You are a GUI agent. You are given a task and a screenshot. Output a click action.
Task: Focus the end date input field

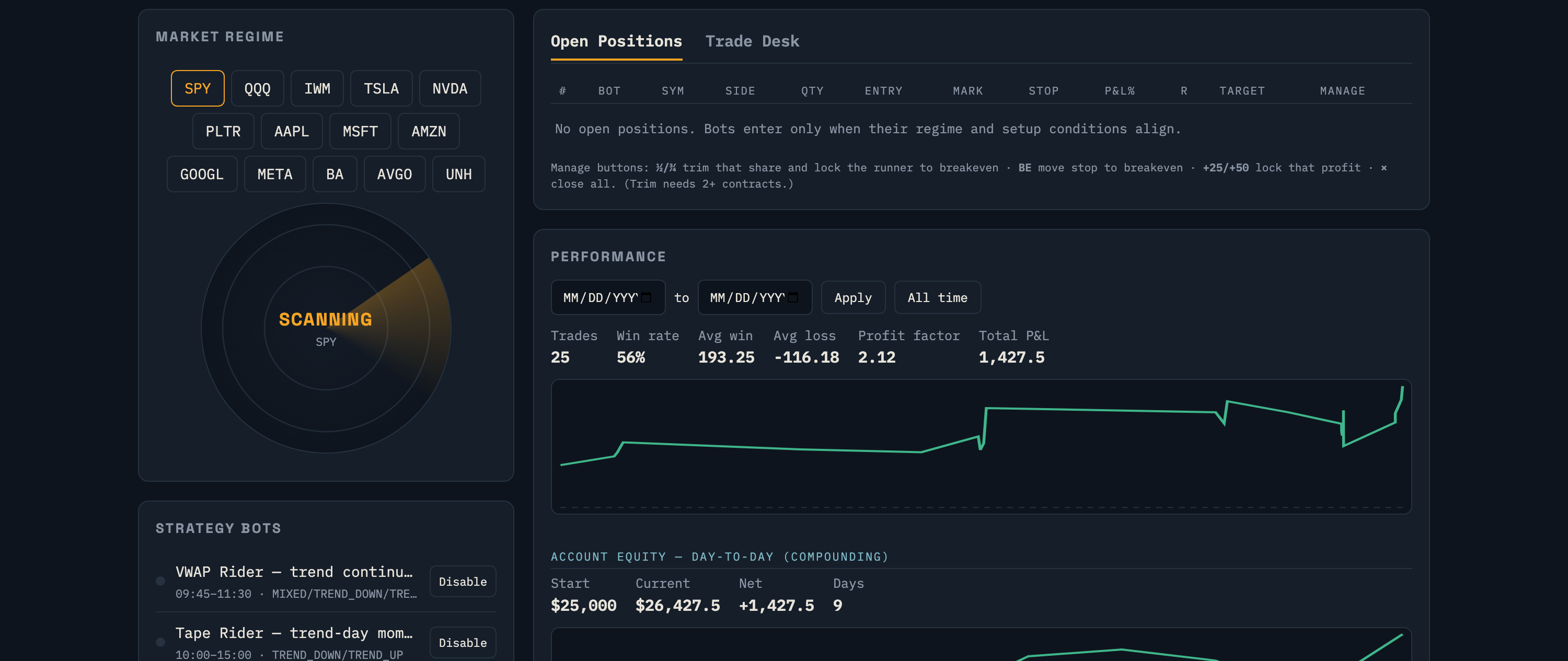coord(755,298)
